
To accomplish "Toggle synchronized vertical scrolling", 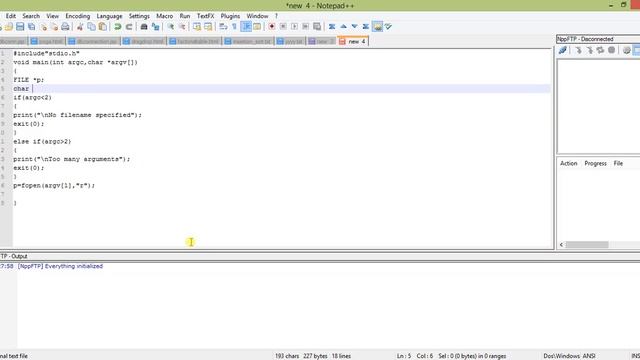I will (x=197, y=27).
